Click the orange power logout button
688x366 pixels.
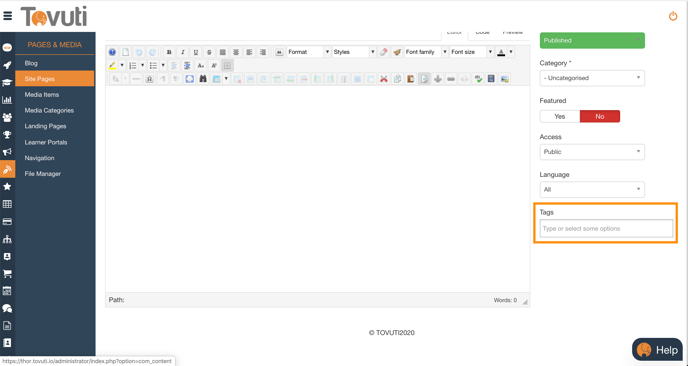673,16
